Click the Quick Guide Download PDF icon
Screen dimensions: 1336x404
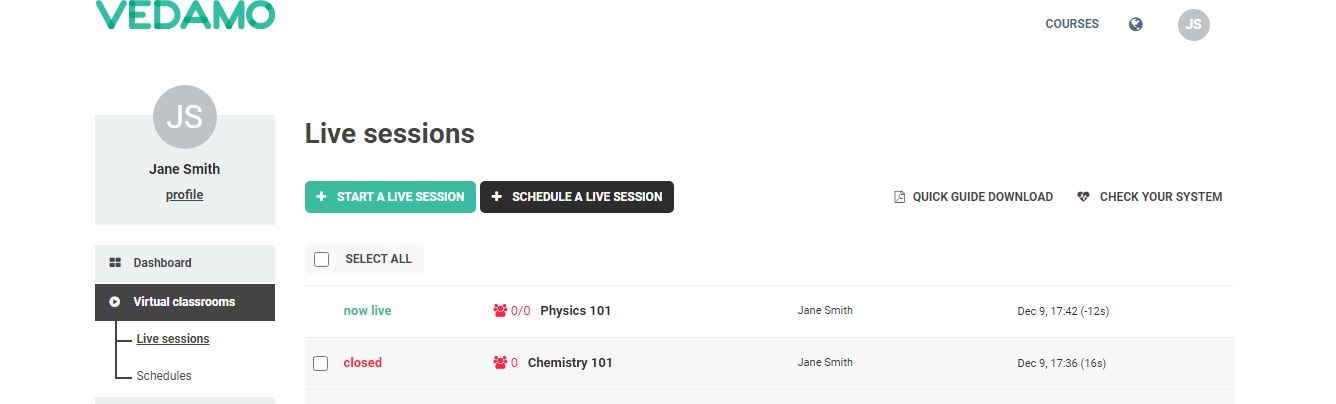[899, 197]
